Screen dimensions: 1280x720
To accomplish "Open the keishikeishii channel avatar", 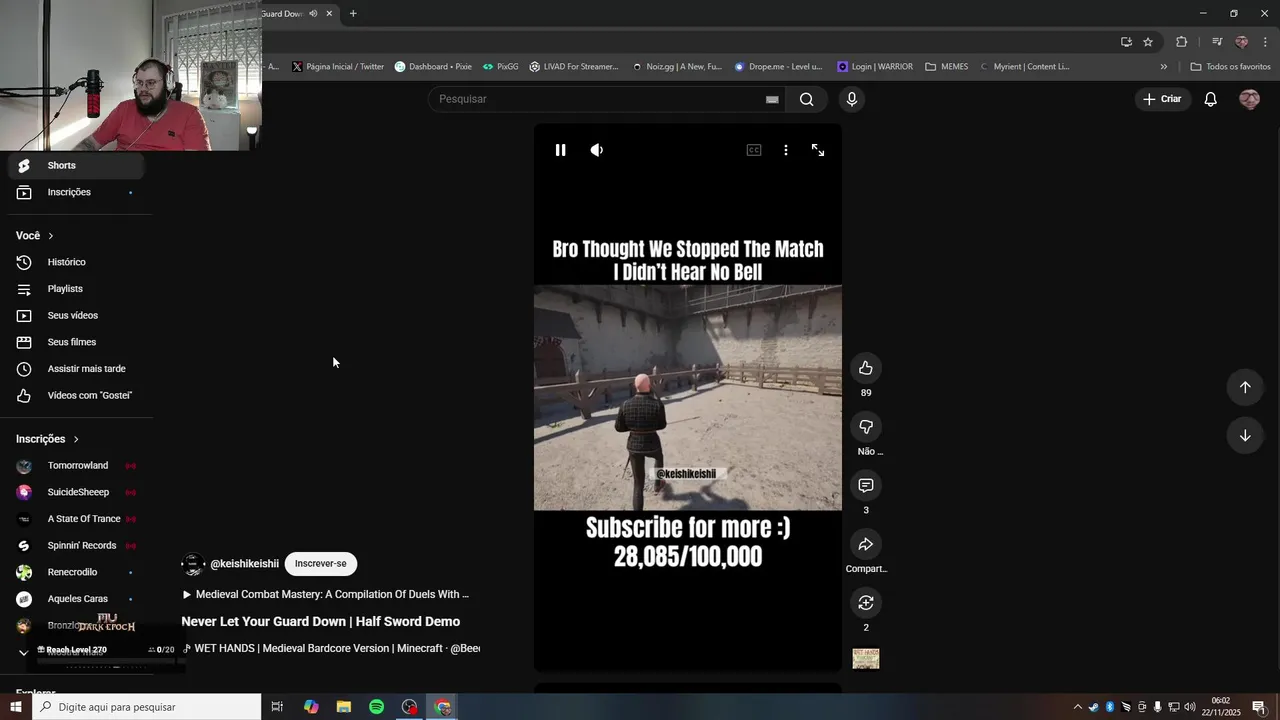I will [193, 564].
